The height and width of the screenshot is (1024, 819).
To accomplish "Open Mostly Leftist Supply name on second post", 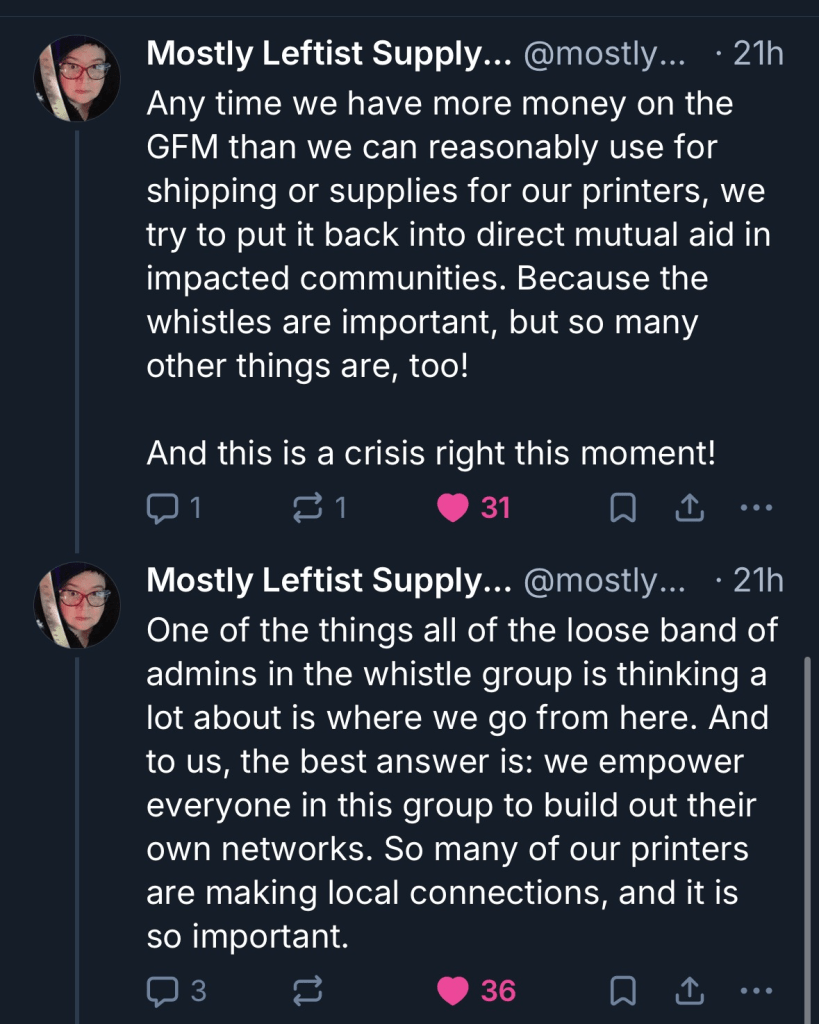I will point(328,581).
